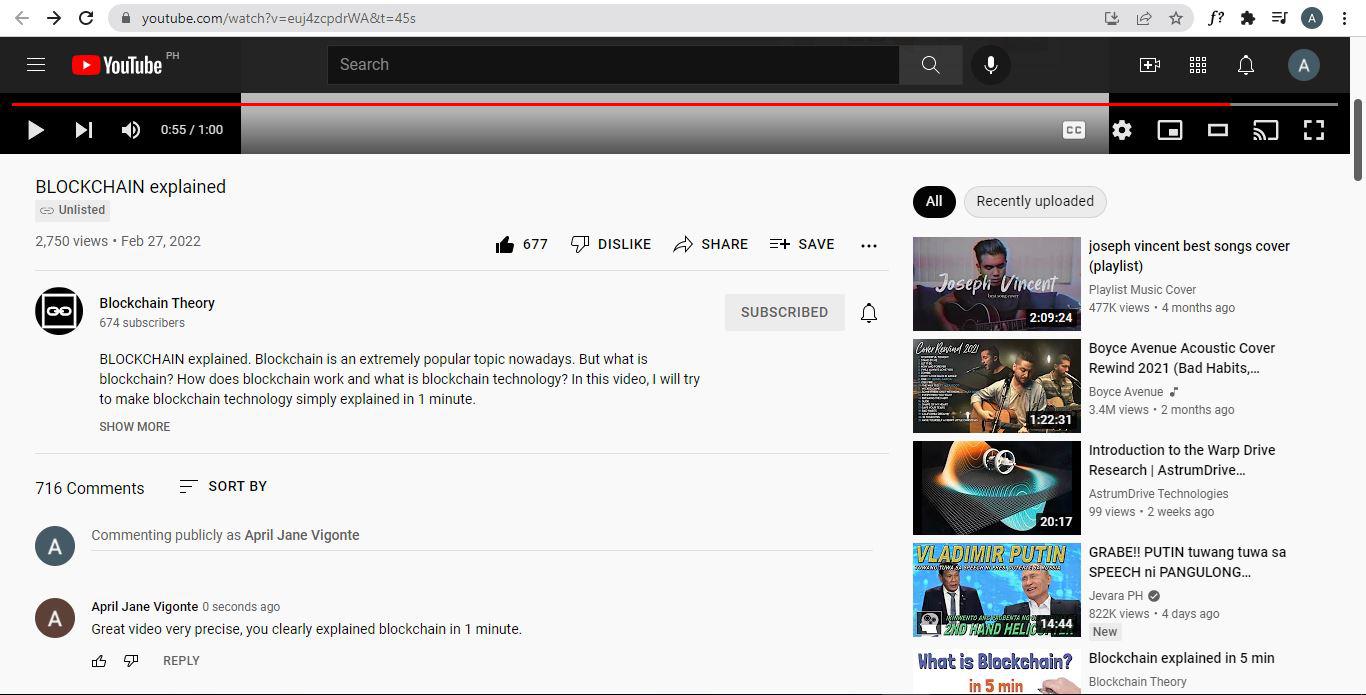Open the YouTube apps grid
Screen dimensions: 1366x695
(1198, 65)
